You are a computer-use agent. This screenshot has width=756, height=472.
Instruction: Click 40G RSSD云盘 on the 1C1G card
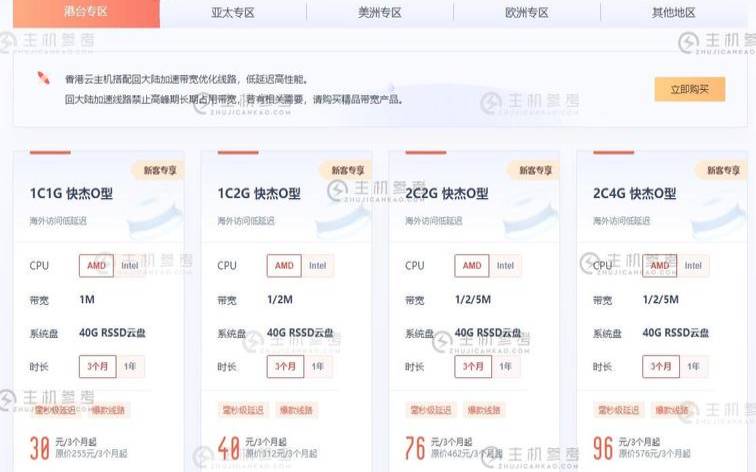(112, 333)
